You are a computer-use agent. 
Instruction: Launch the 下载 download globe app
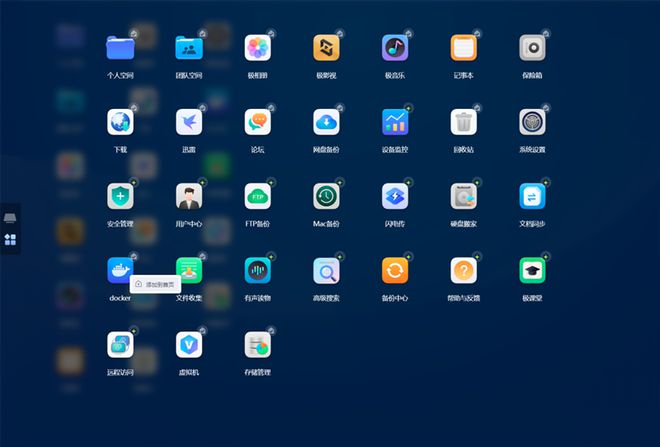(x=120, y=122)
